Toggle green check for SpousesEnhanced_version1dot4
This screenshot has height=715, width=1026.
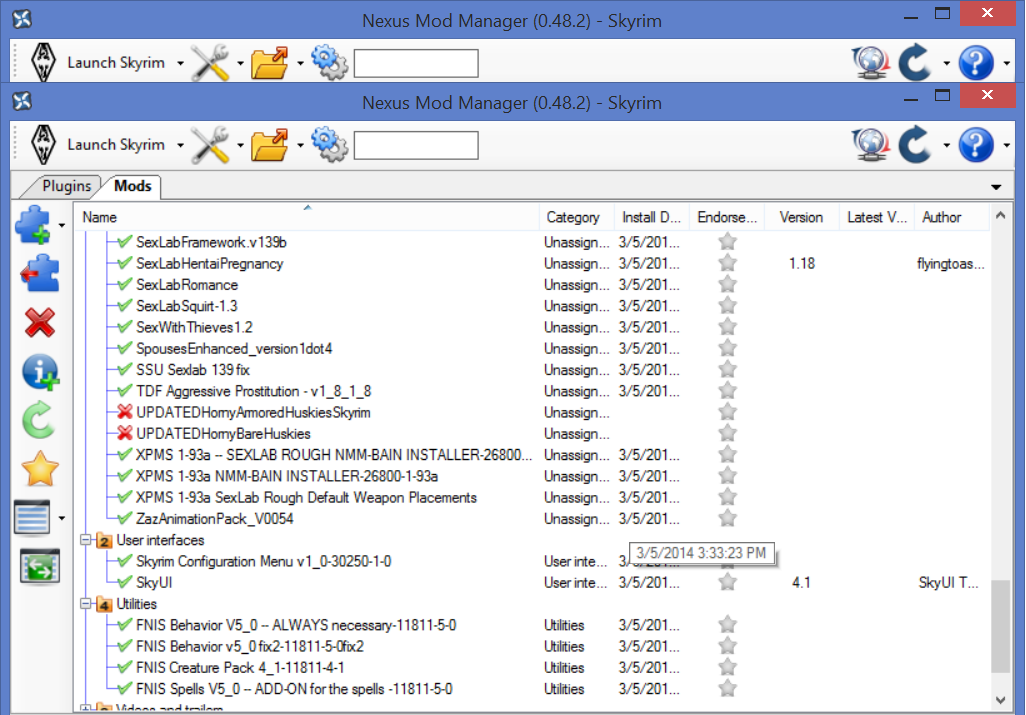[124, 349]
